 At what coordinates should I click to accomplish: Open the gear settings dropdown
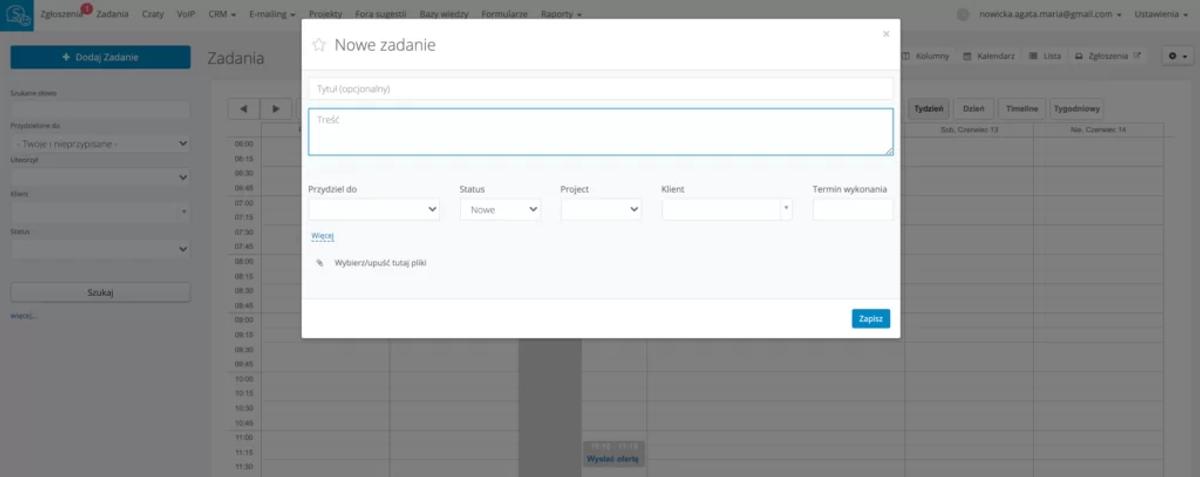[x=1176, y=57]
